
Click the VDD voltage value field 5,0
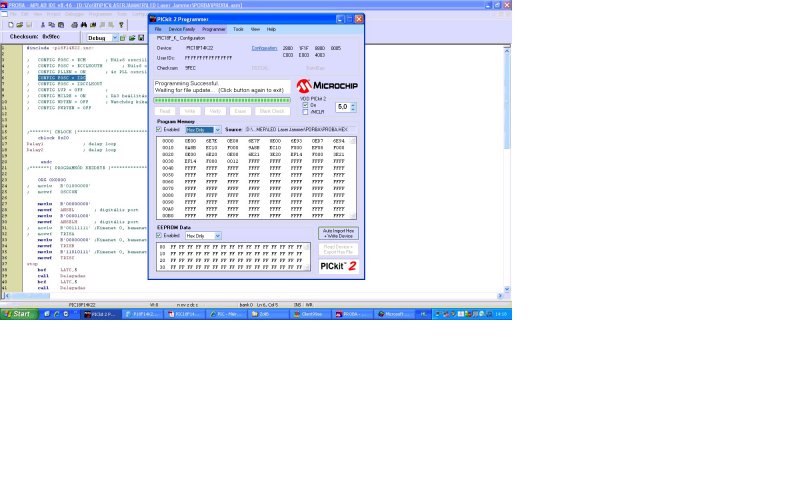342,107
